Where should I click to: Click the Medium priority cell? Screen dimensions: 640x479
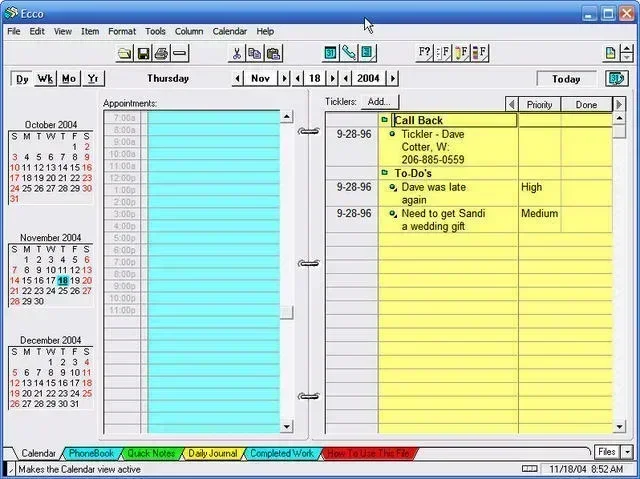pos(539,220)
